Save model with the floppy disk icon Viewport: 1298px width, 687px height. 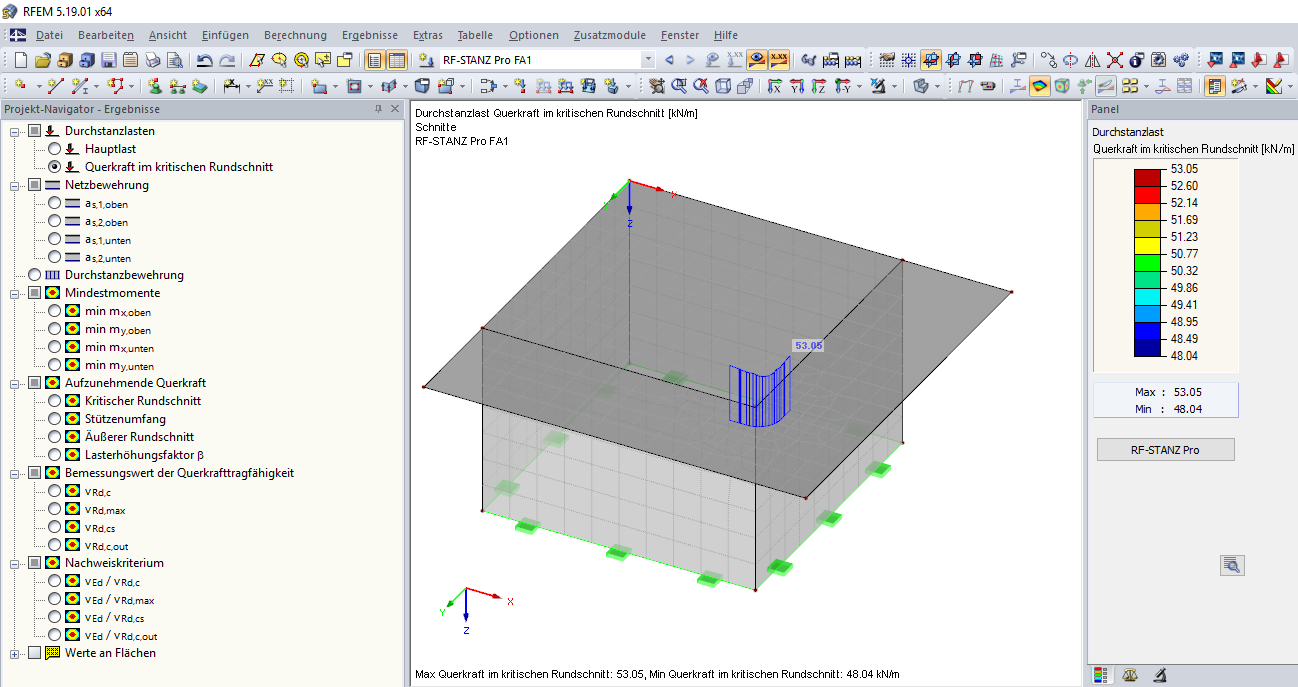pyautogui.click(x=108, y=60)
